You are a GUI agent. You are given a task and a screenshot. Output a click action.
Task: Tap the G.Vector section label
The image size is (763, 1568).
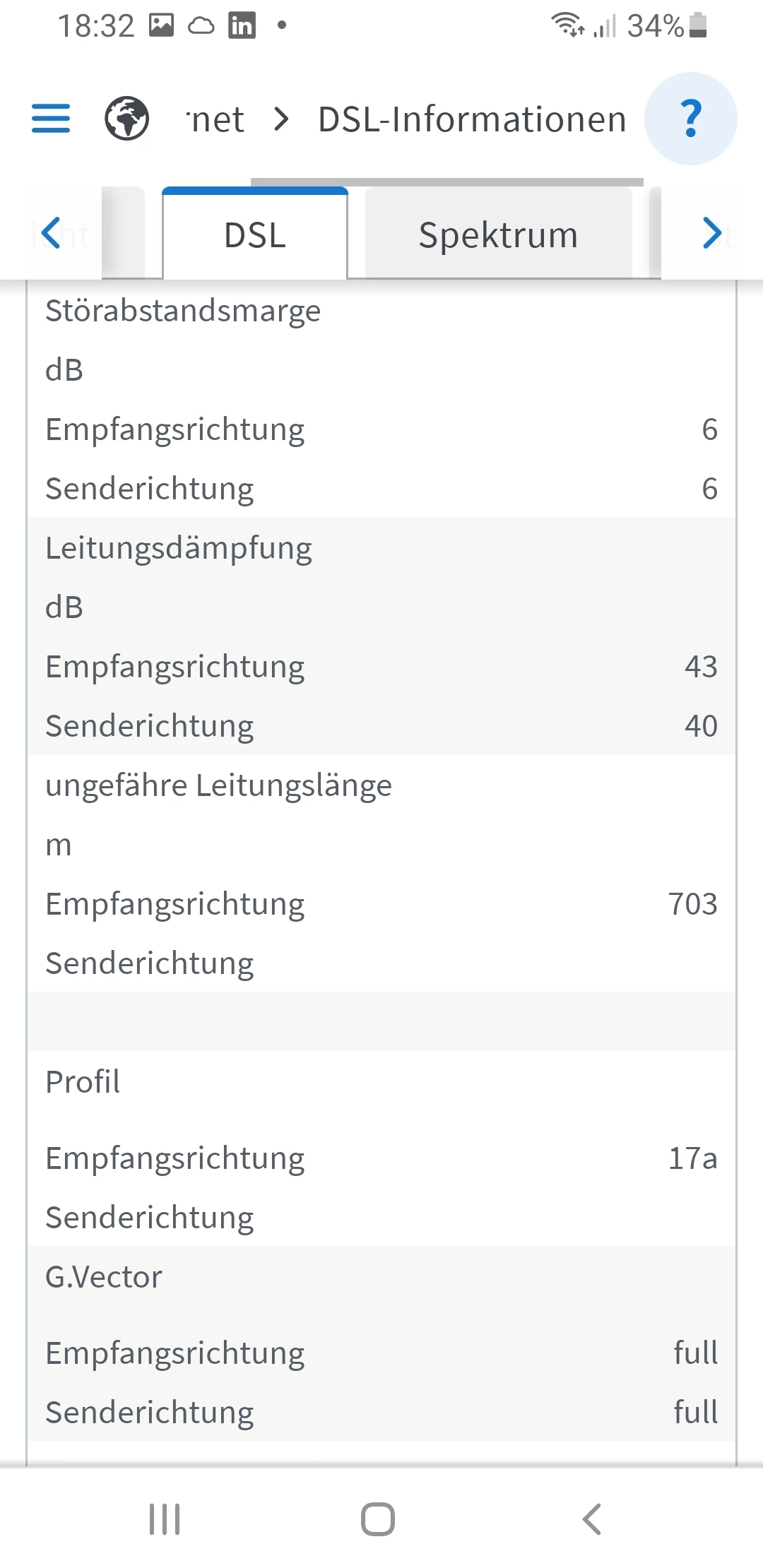104,1276
